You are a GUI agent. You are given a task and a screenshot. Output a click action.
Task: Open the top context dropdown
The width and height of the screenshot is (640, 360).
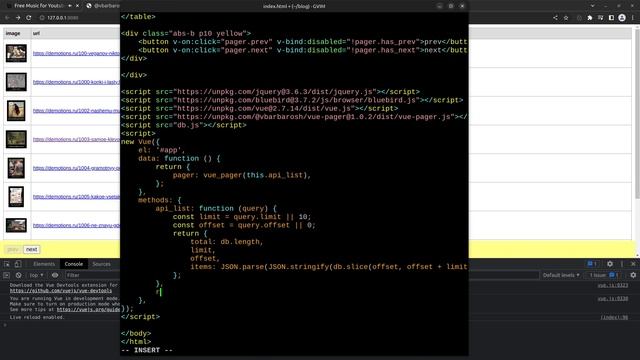coord(36,275)
